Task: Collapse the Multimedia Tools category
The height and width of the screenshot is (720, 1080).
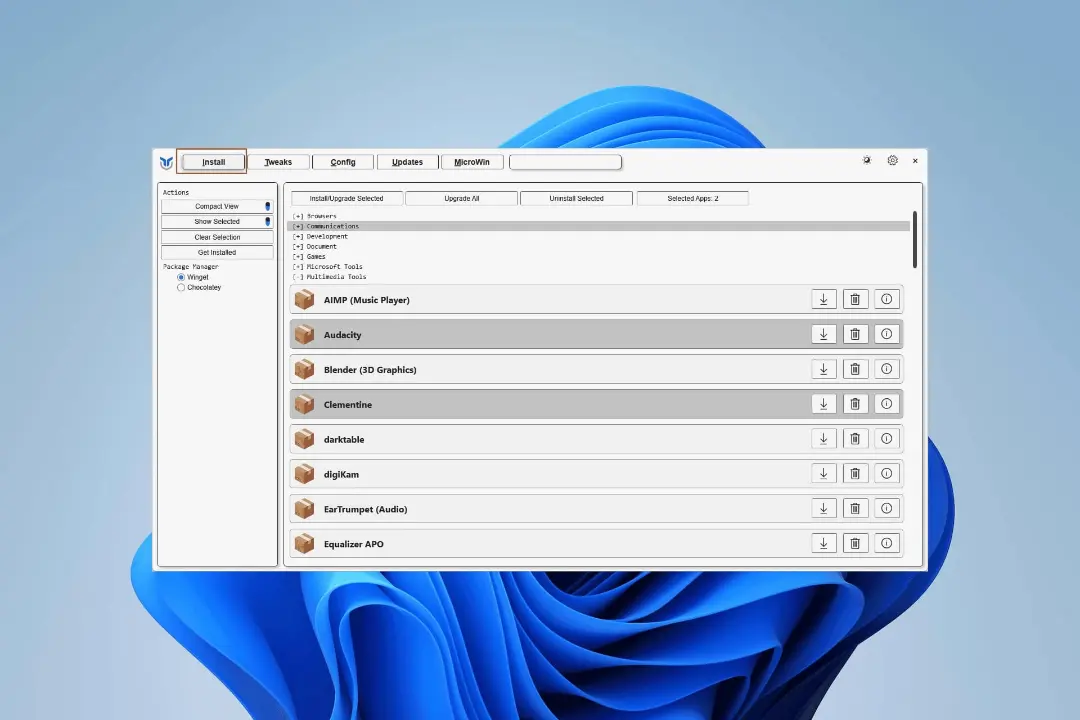Action: [330, 276]
